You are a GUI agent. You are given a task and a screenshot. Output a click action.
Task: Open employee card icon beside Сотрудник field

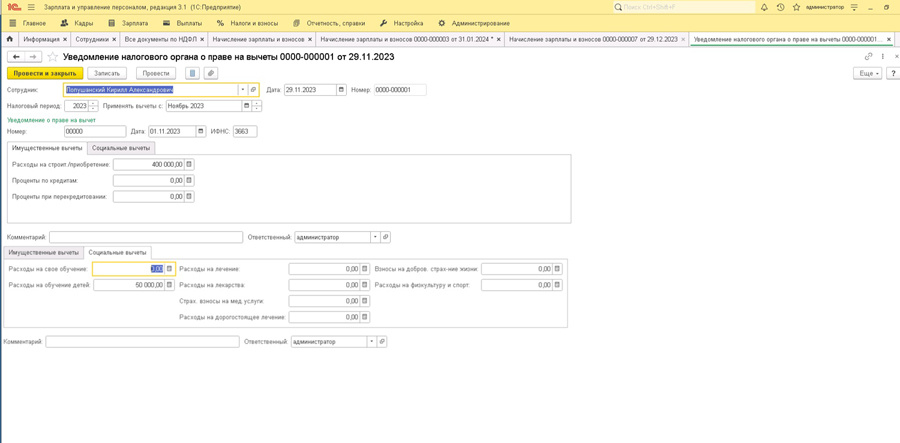(x=253, y=90)
